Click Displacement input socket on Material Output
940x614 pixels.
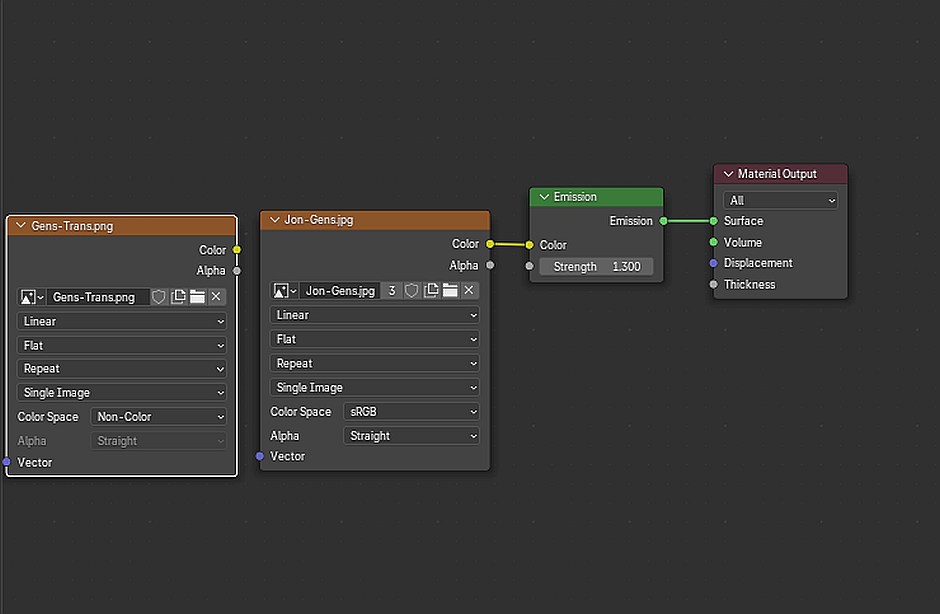[x=713, y=263]
